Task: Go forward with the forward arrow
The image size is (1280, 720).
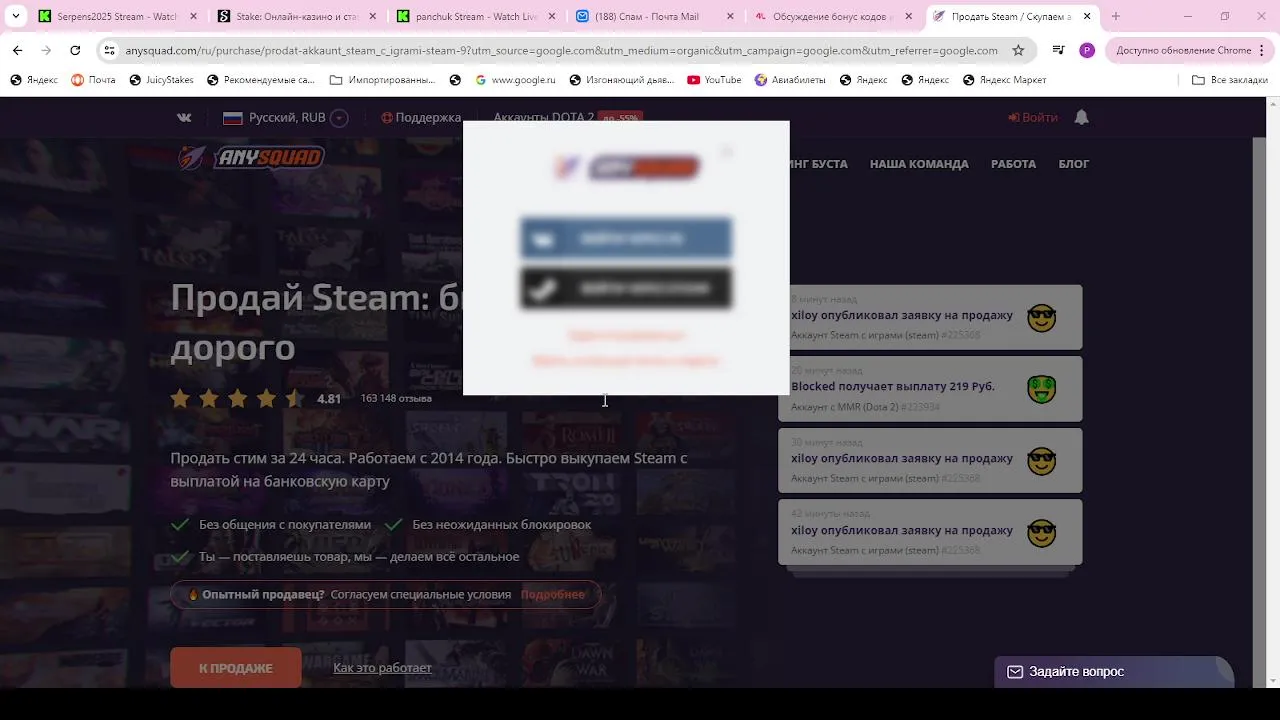Action: 46,50
